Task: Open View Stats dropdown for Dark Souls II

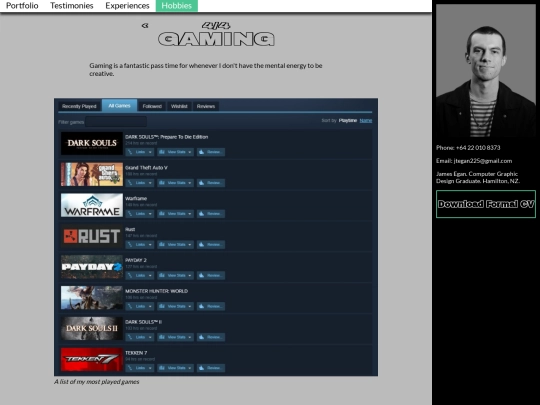Action: coord(175,337)
